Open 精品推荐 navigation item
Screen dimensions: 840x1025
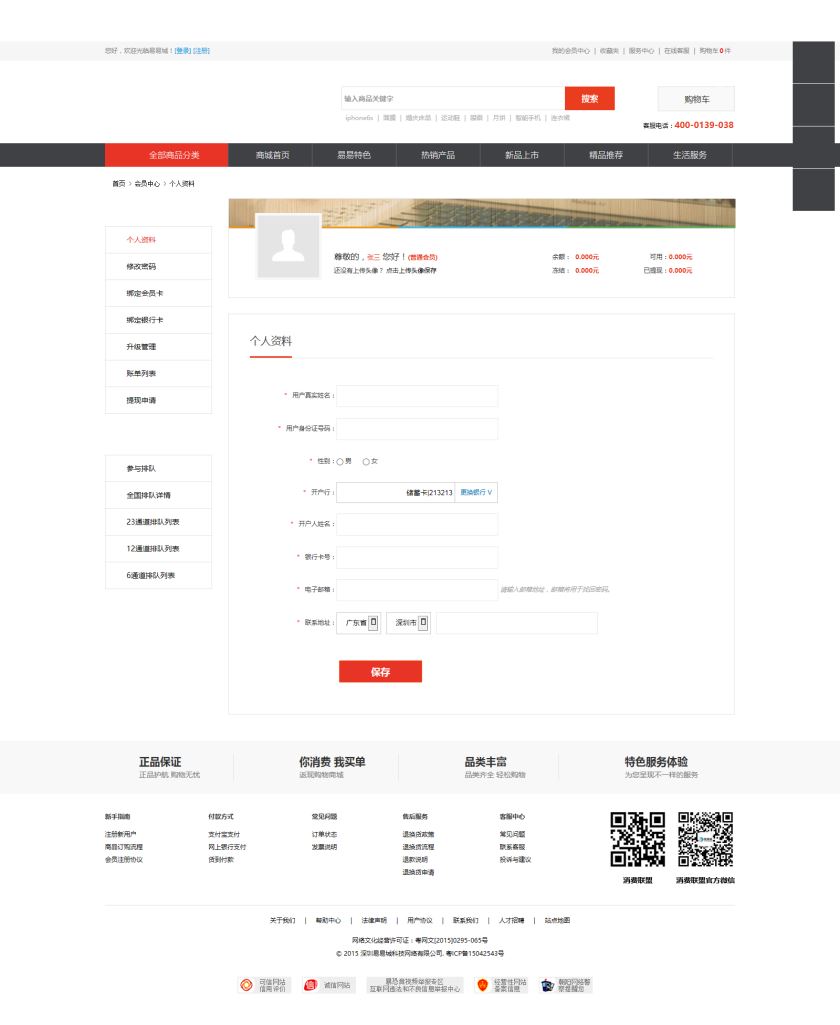[x=606, y=155]
